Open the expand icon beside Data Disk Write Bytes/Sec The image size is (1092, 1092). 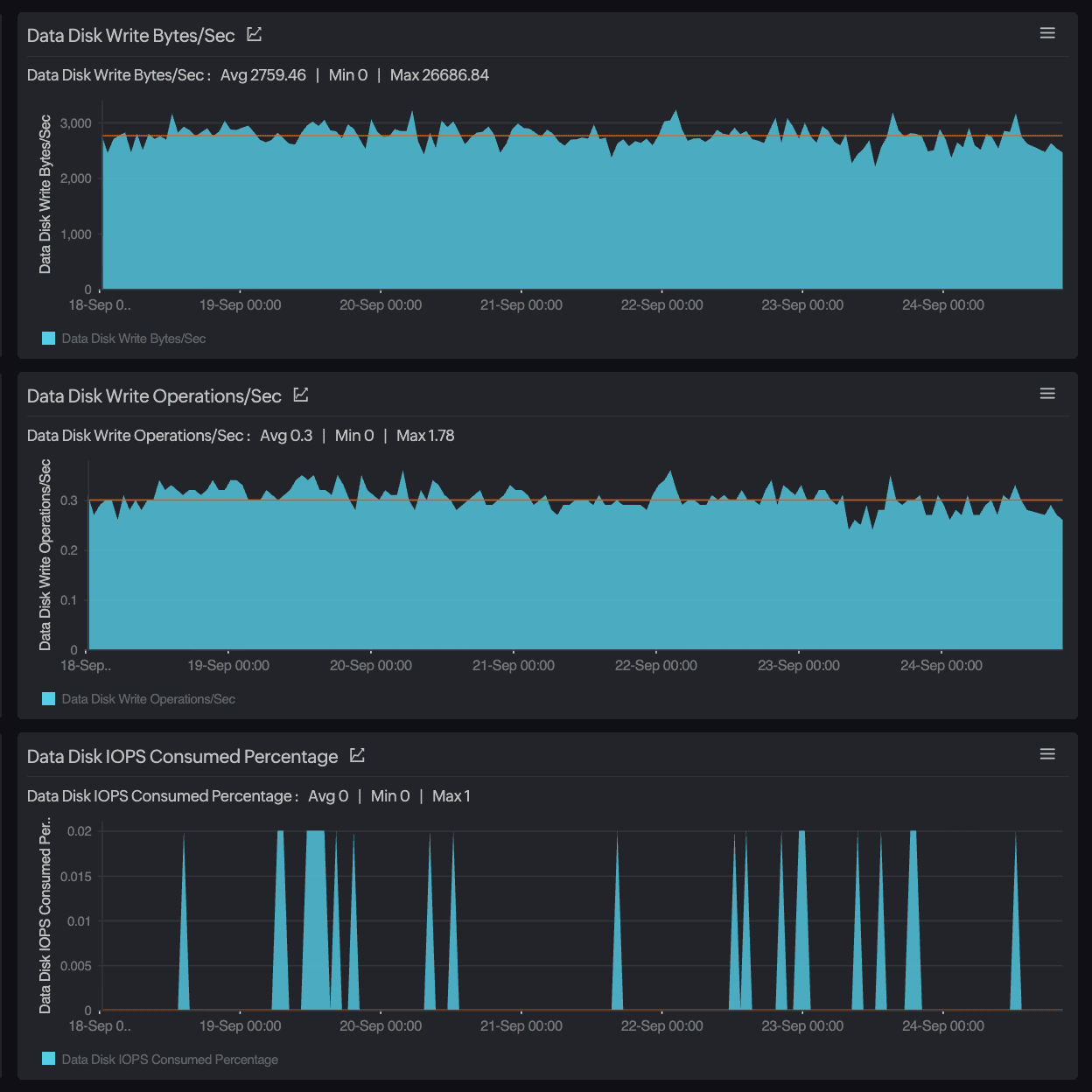[x=254, y=33]
